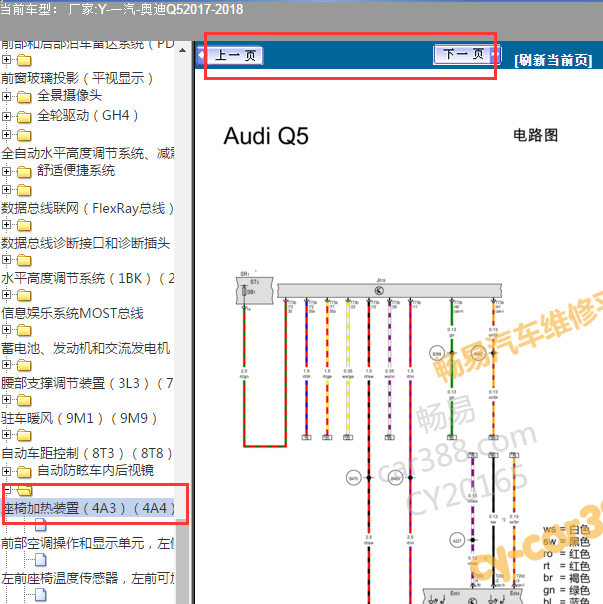Viewport: 603px width, 604px height.
Task: Expand the 信息娱乐系统MOST总线 tree node
Action: tap(6, 295)
